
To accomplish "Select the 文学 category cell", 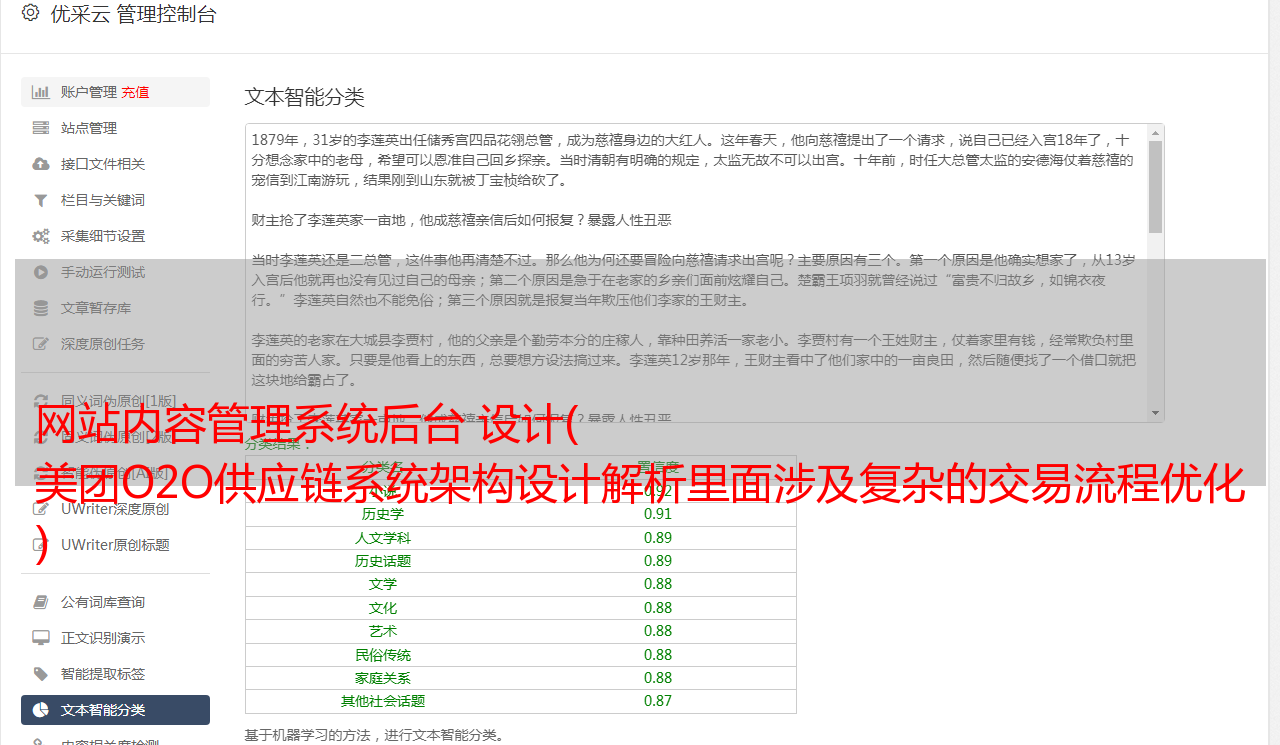I will 383,584.
